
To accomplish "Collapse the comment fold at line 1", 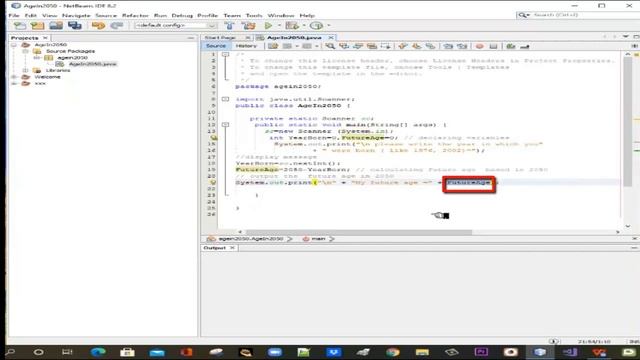I will tap(225, 54).
